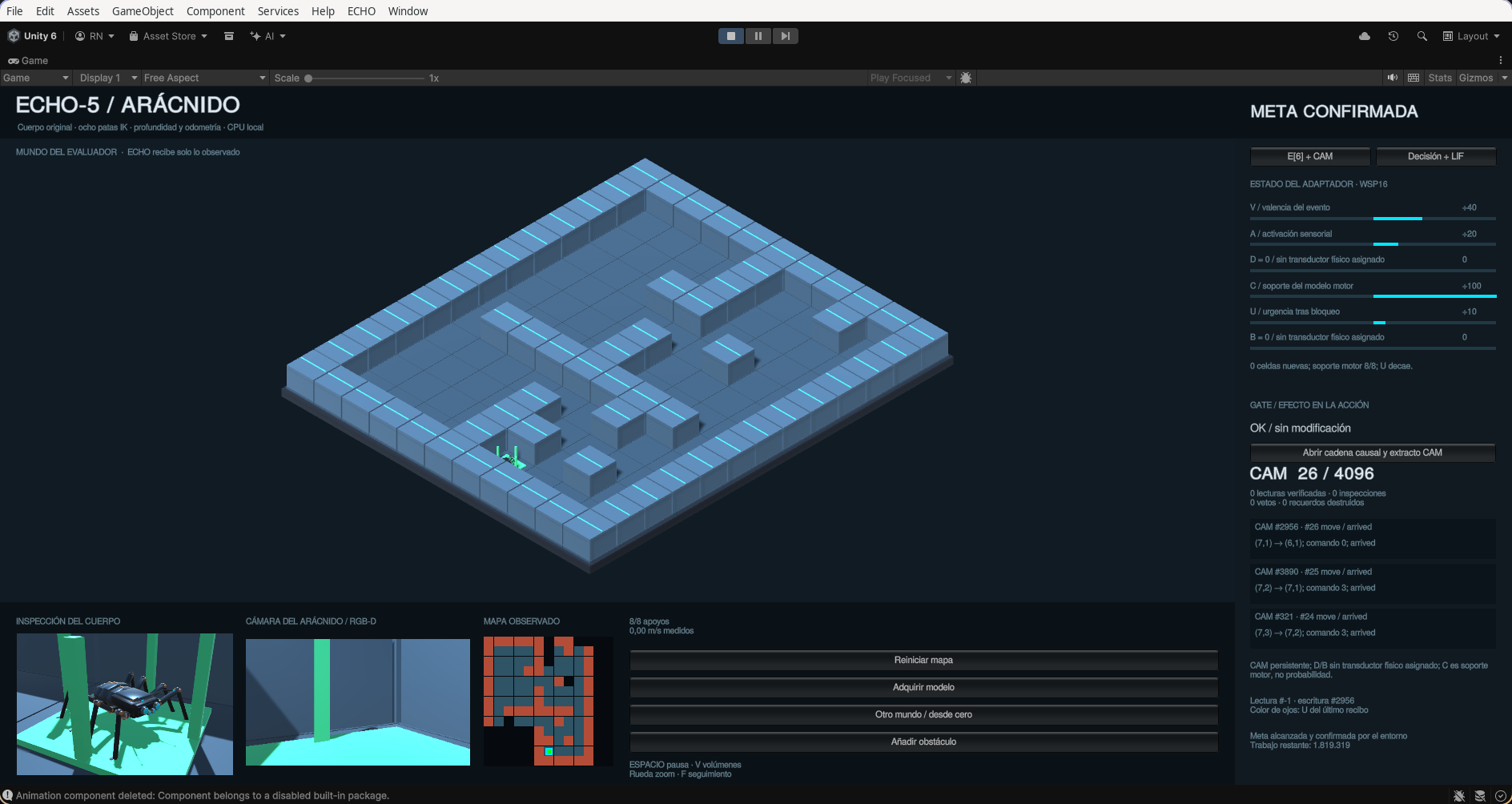The height and width of the screenshot is (804, 1512).
Task: Expand the Gizmos dropdown arrow
Action: 1504,78
